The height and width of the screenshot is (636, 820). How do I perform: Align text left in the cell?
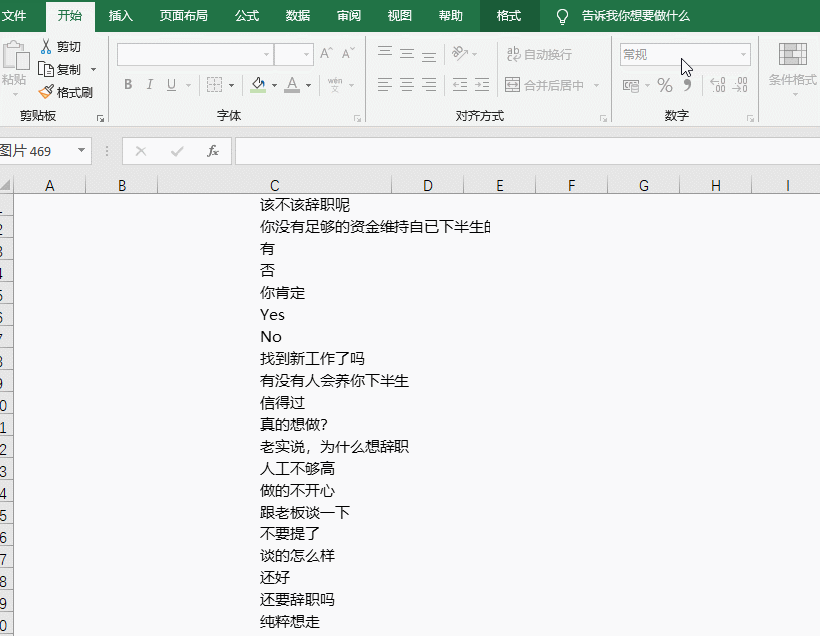coord(385,84)
